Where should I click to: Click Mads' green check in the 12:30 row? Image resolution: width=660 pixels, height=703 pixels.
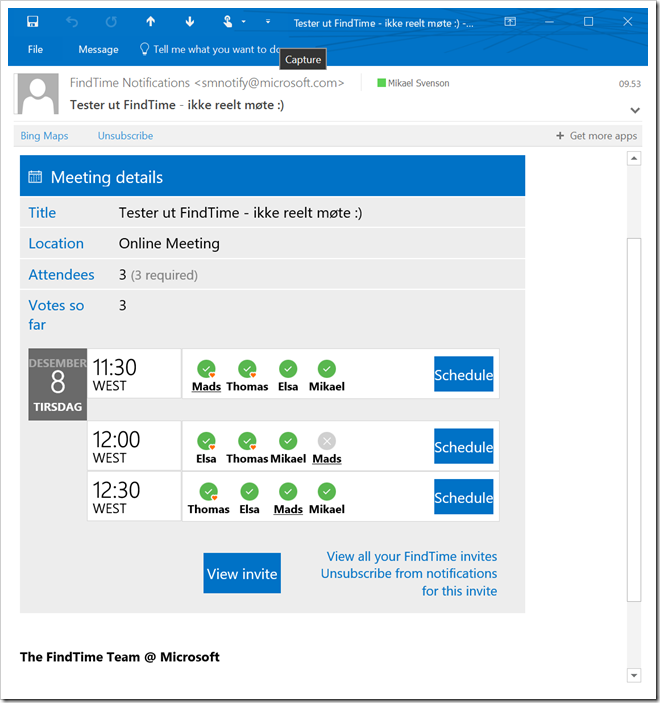click(288, 492)
